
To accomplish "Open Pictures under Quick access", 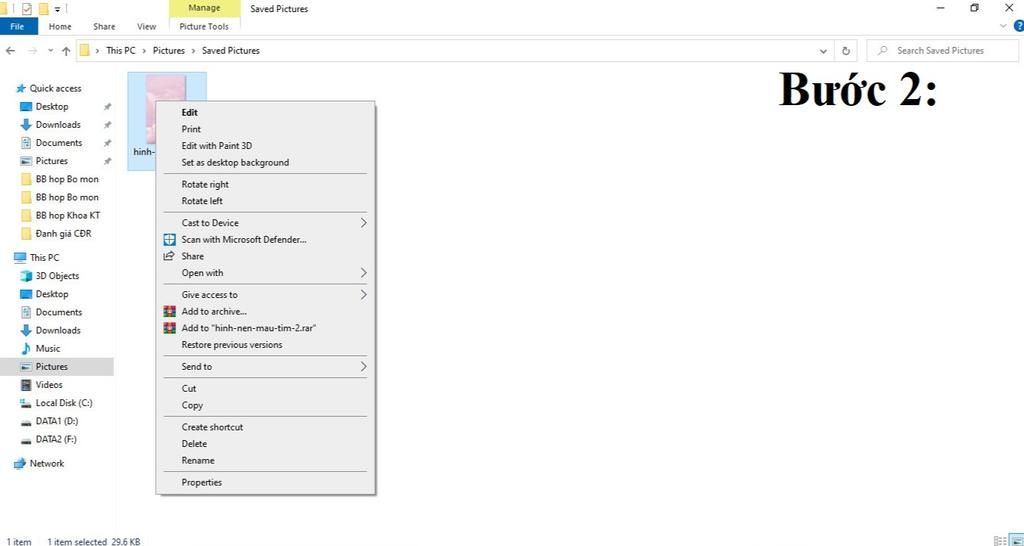I will click(52, 161).
